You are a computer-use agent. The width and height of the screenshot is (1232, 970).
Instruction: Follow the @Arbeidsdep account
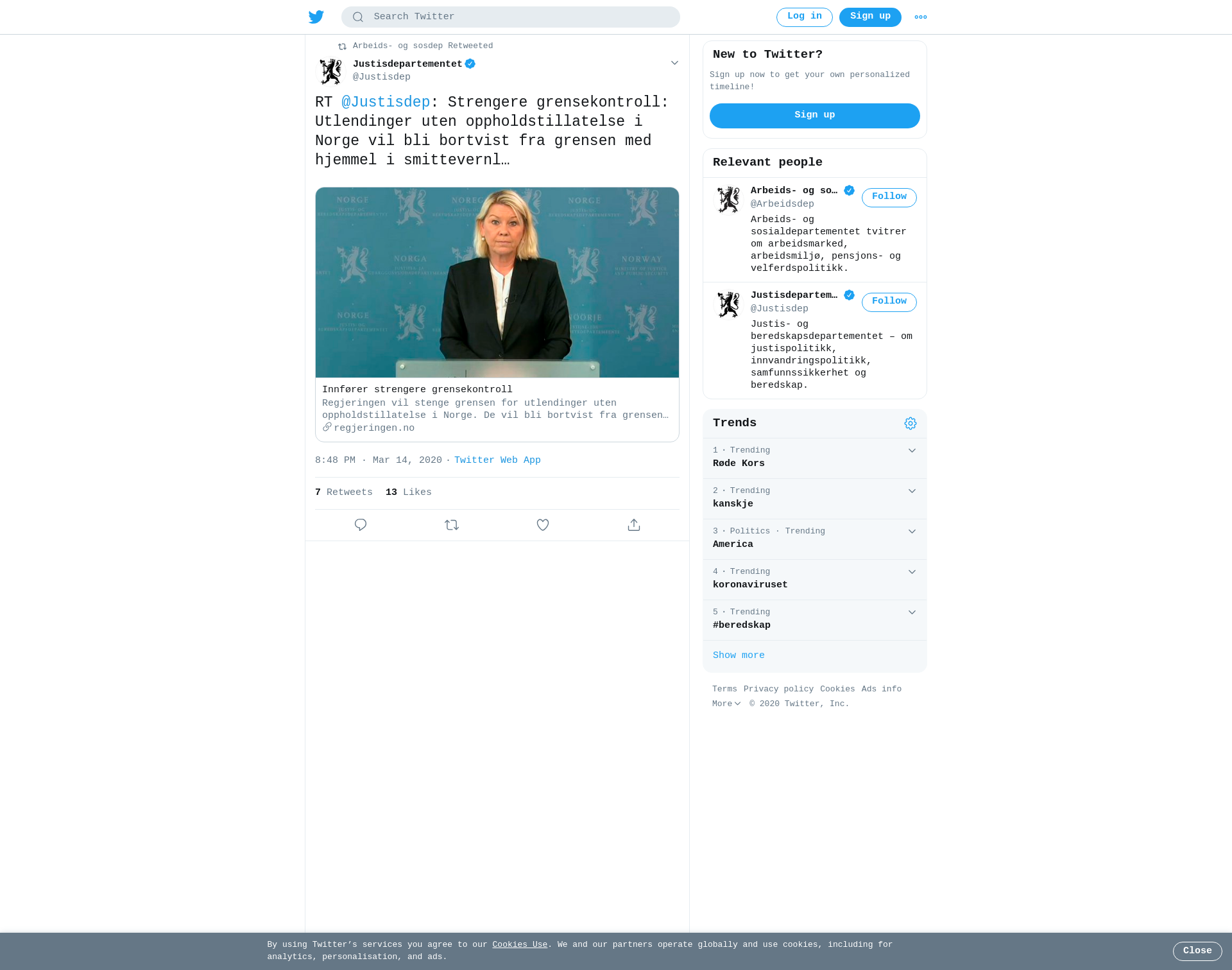[x=889, y=198]
